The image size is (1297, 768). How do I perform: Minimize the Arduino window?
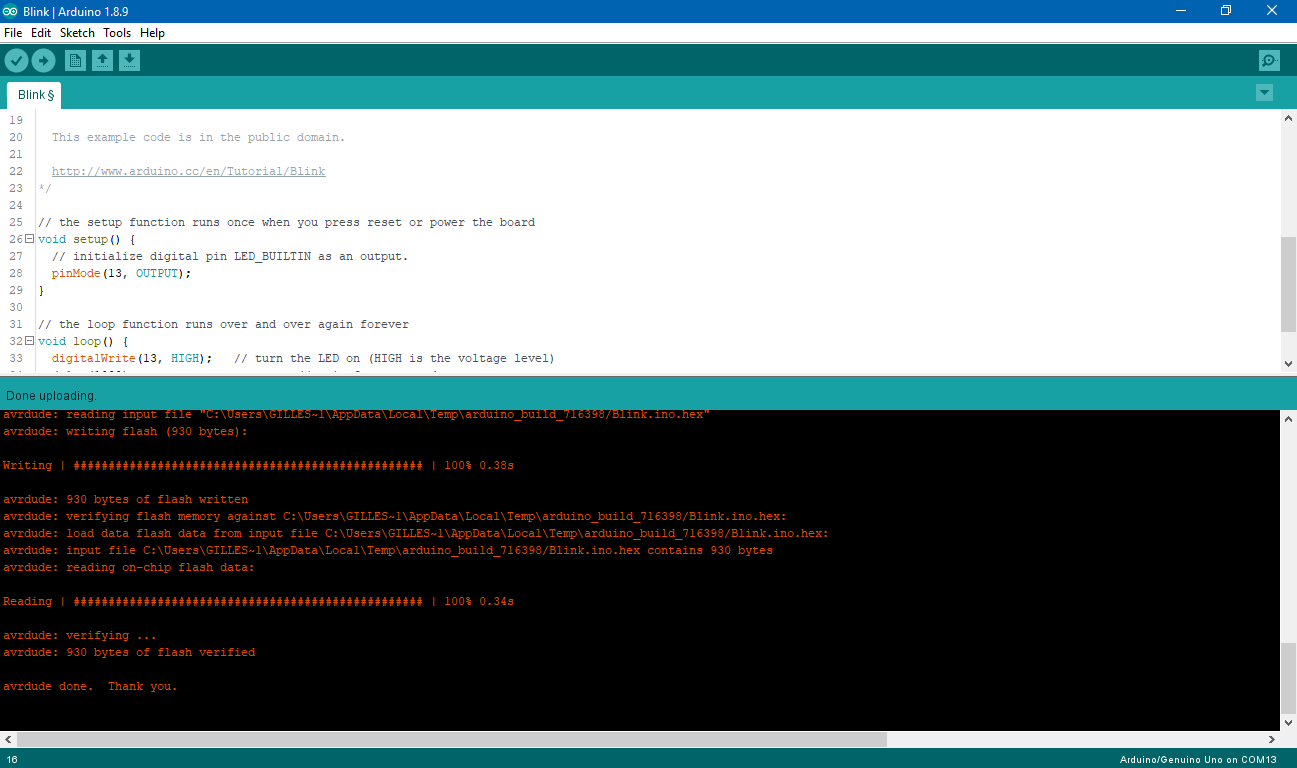(x=1180, y=11)
